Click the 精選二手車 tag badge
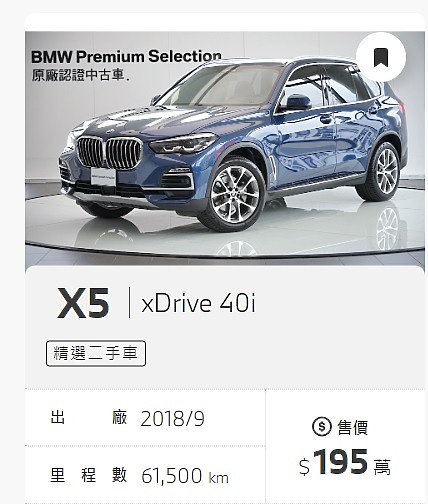 point(96,353)
